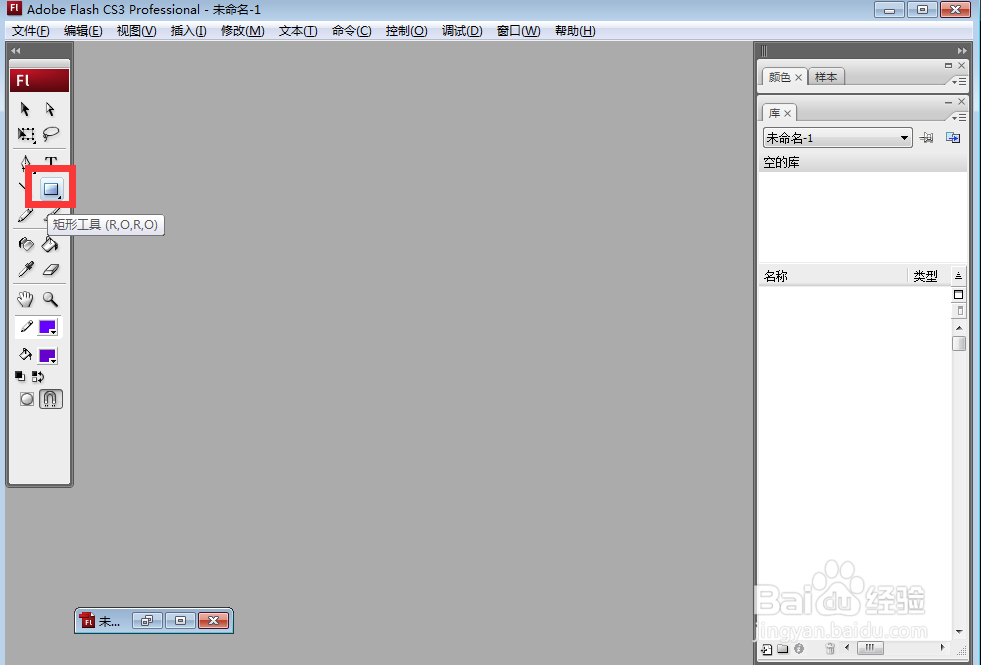Open the library panel options menu
Image resolution: width=981 pixels, height=665 pixels.
(959, 117)
